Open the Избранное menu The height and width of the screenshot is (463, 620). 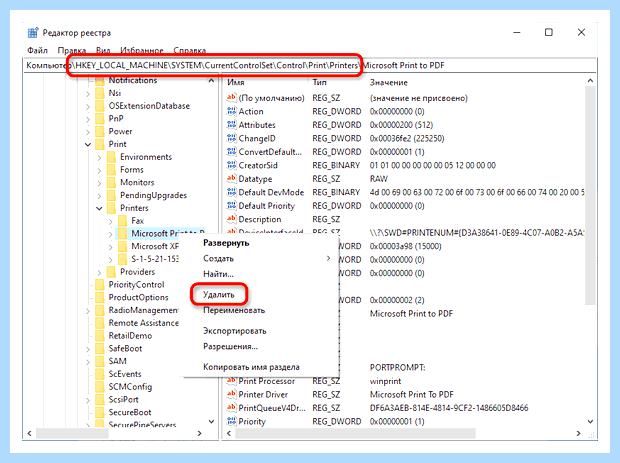click(x=142, y=51)
